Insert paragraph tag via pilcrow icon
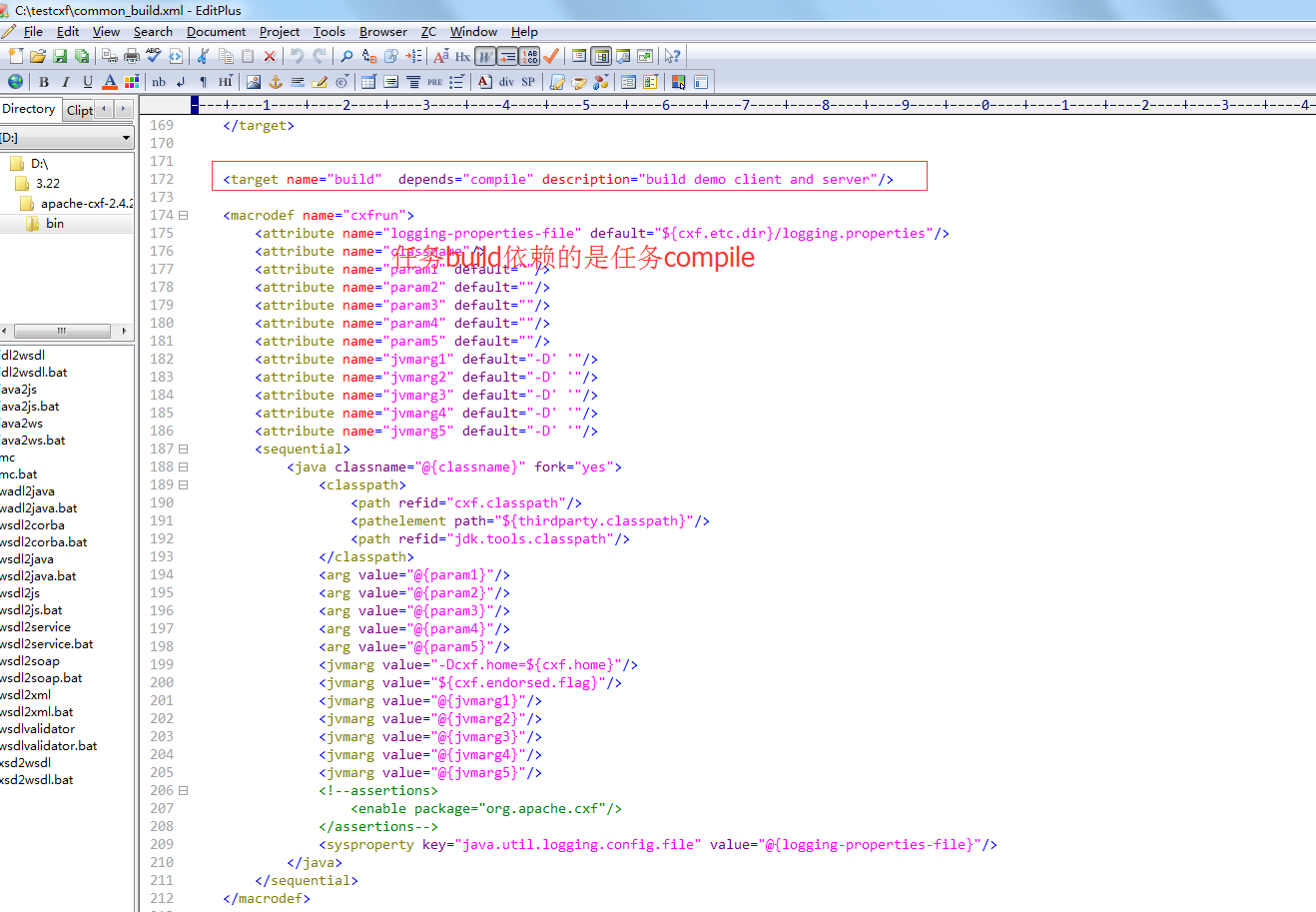1316x912 pixels. (203, 82)
